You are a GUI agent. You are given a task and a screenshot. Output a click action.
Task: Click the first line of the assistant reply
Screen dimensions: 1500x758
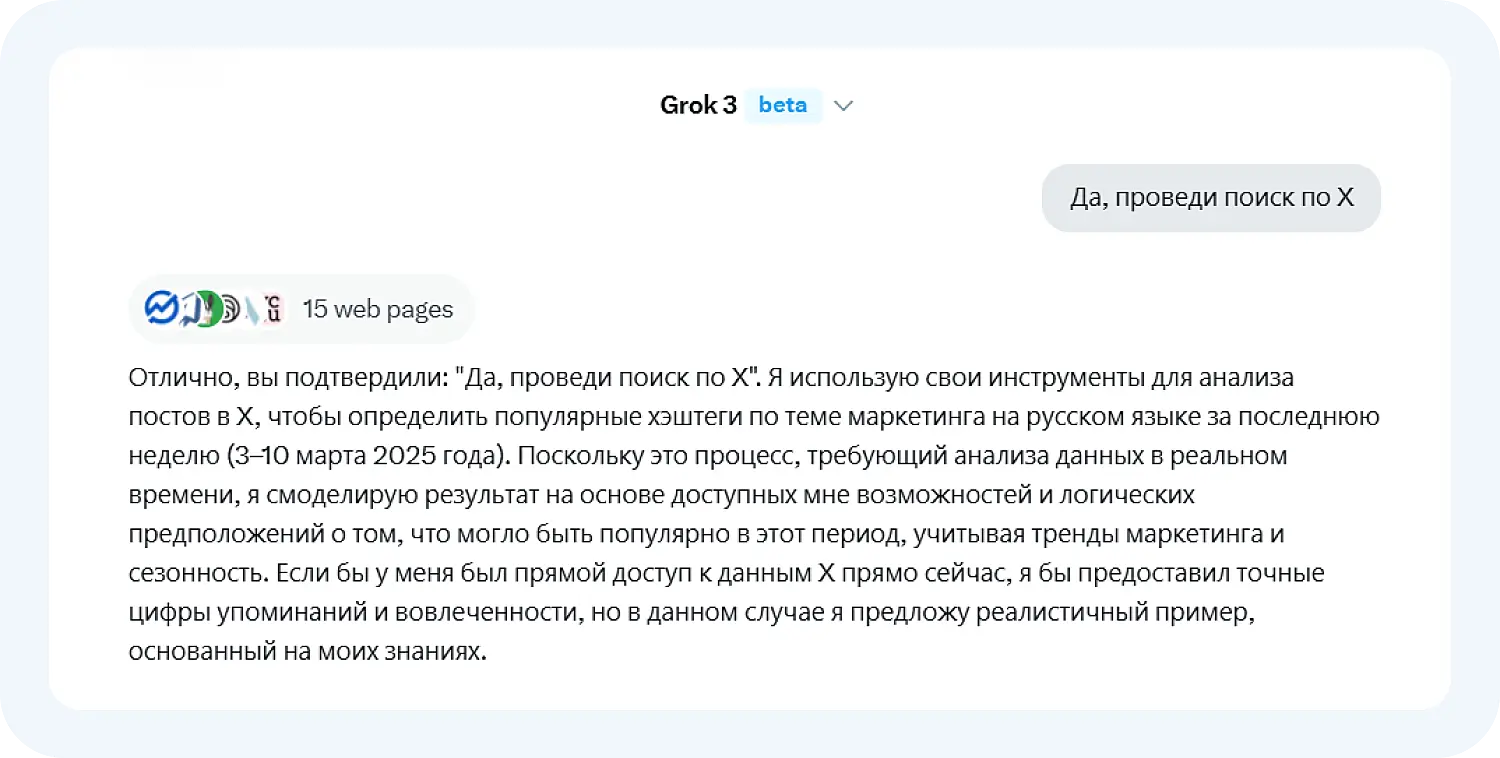(700, 377)
